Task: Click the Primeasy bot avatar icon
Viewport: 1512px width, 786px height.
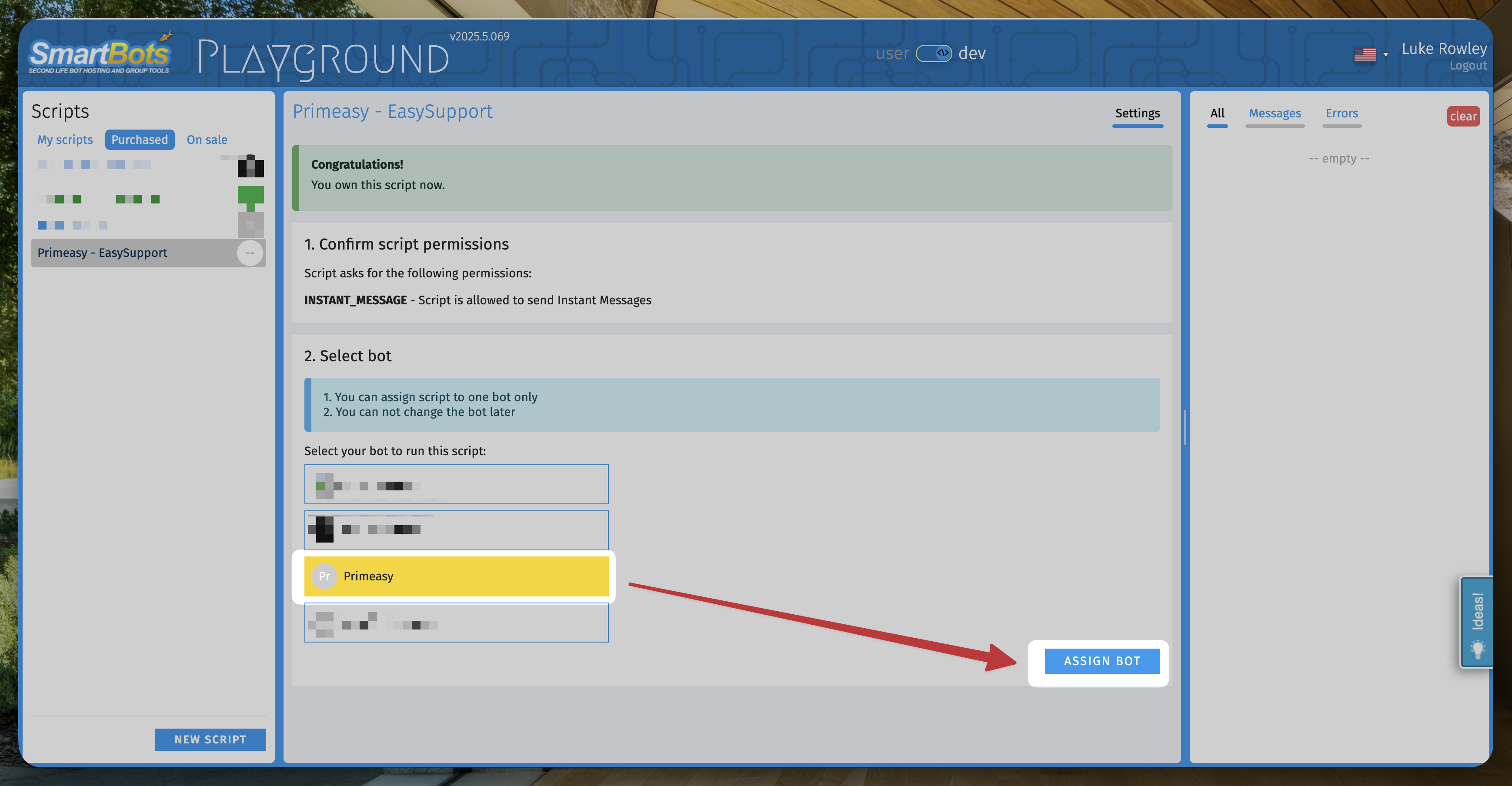Action: click(324, 576)
